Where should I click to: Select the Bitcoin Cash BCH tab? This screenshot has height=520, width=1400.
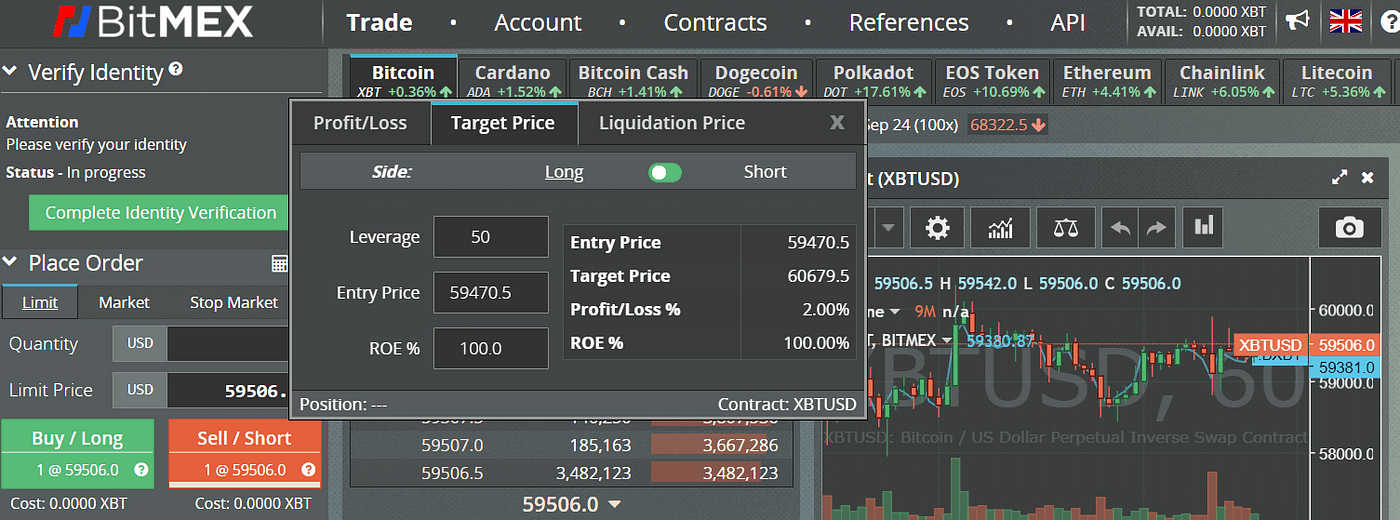633,80
